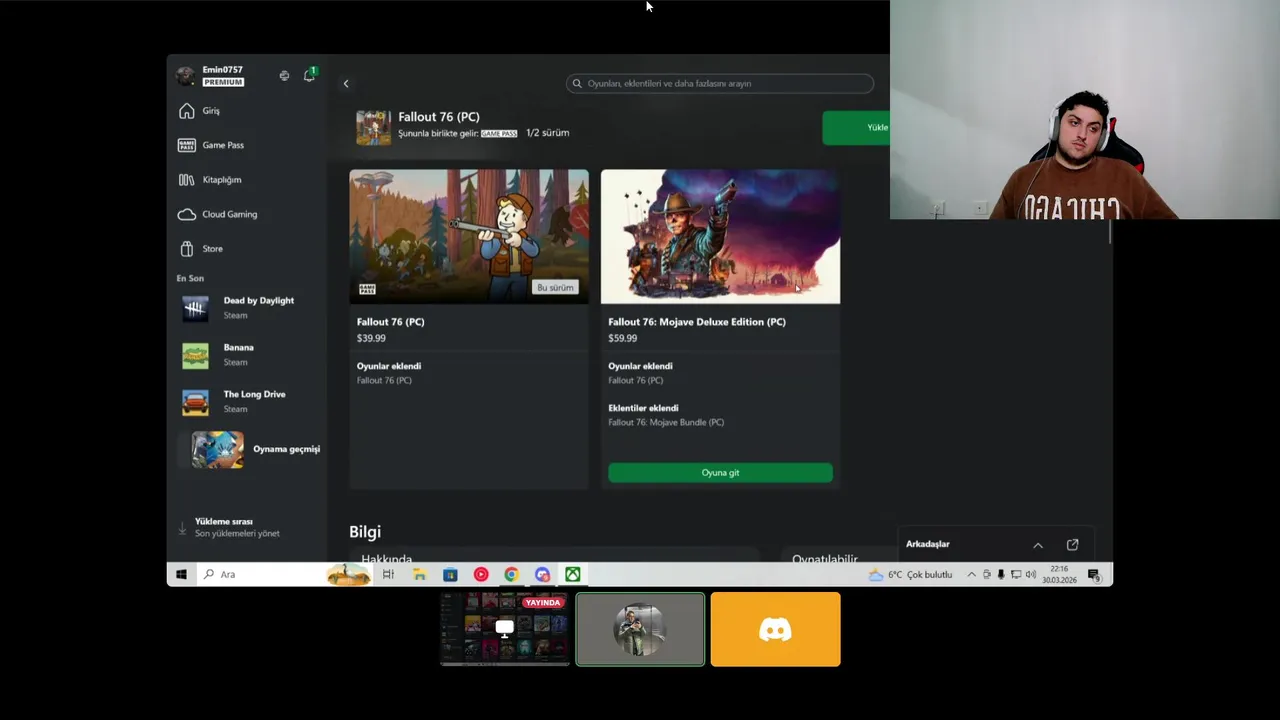
Task: Click the Fallout 76: Mojave Bundle (PC) text
Action: 666,422
